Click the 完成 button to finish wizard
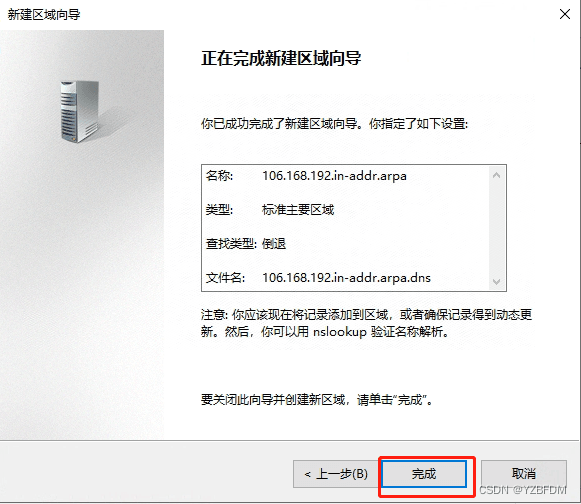This screenshot has width=581, height=504. [424, 474]
